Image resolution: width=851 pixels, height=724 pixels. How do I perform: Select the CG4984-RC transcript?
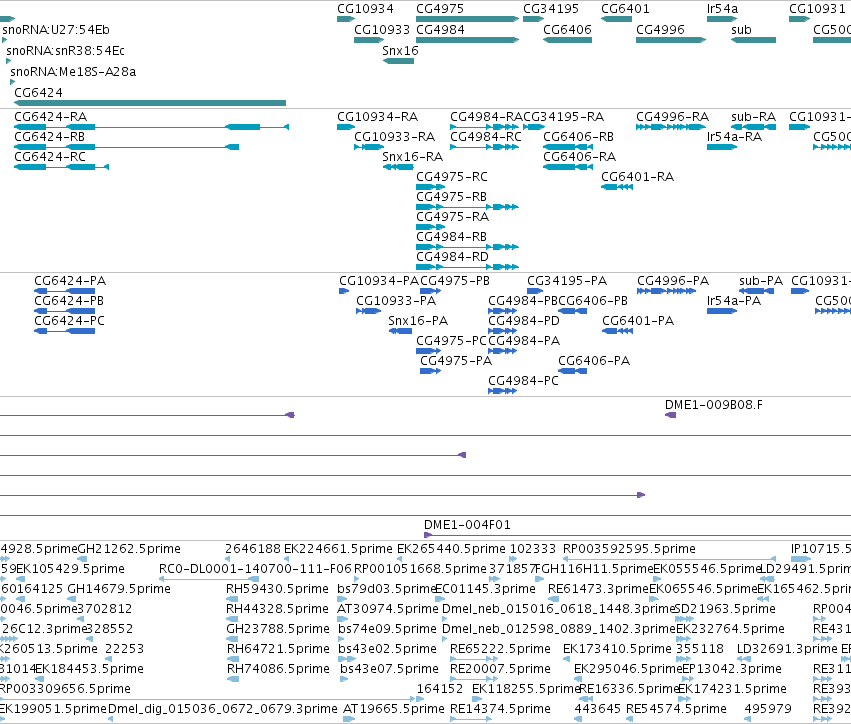(x=485, y=147)
